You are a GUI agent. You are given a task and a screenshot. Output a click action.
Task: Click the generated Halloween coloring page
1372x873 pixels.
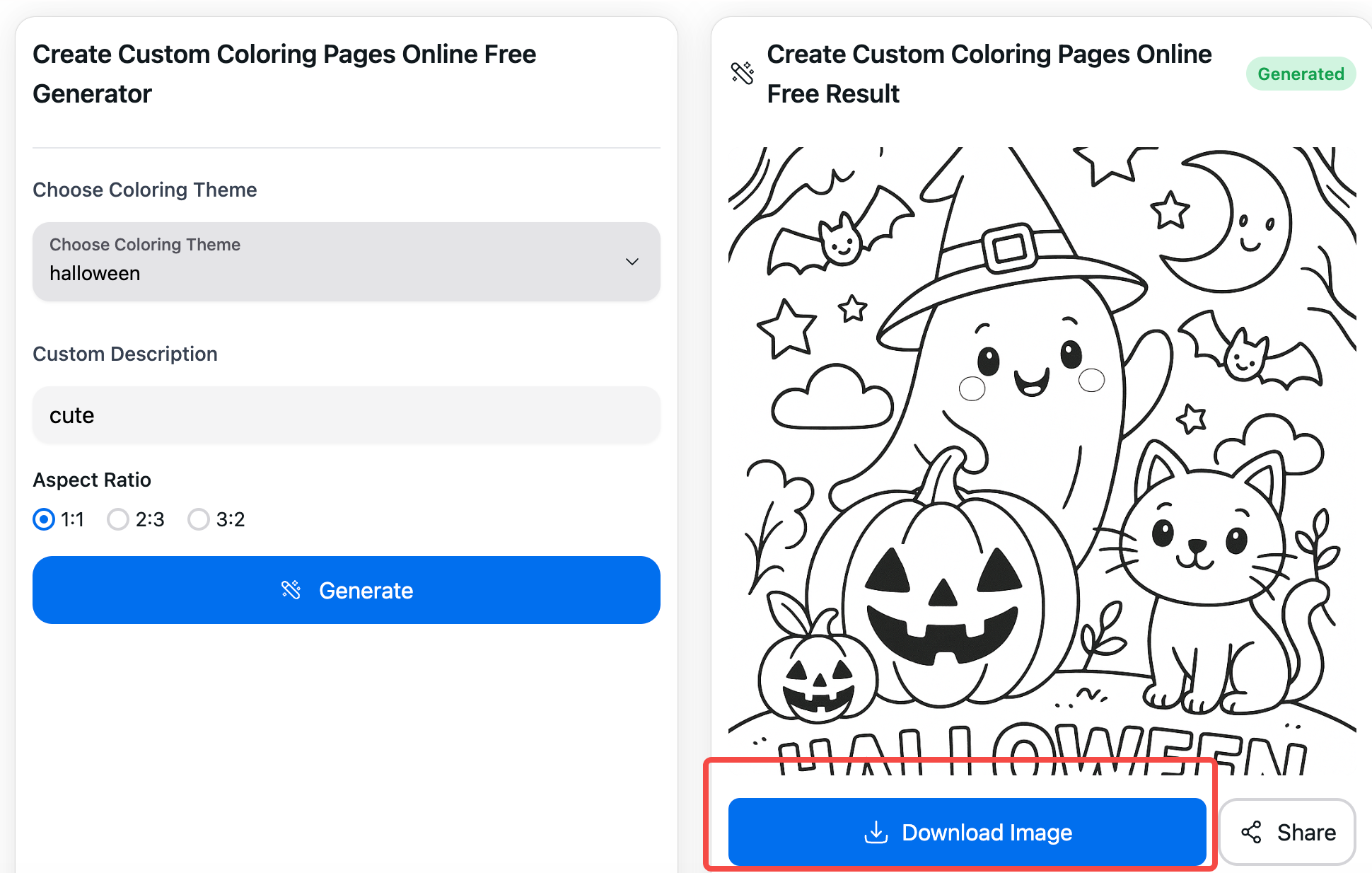[x=1042, y=460]
